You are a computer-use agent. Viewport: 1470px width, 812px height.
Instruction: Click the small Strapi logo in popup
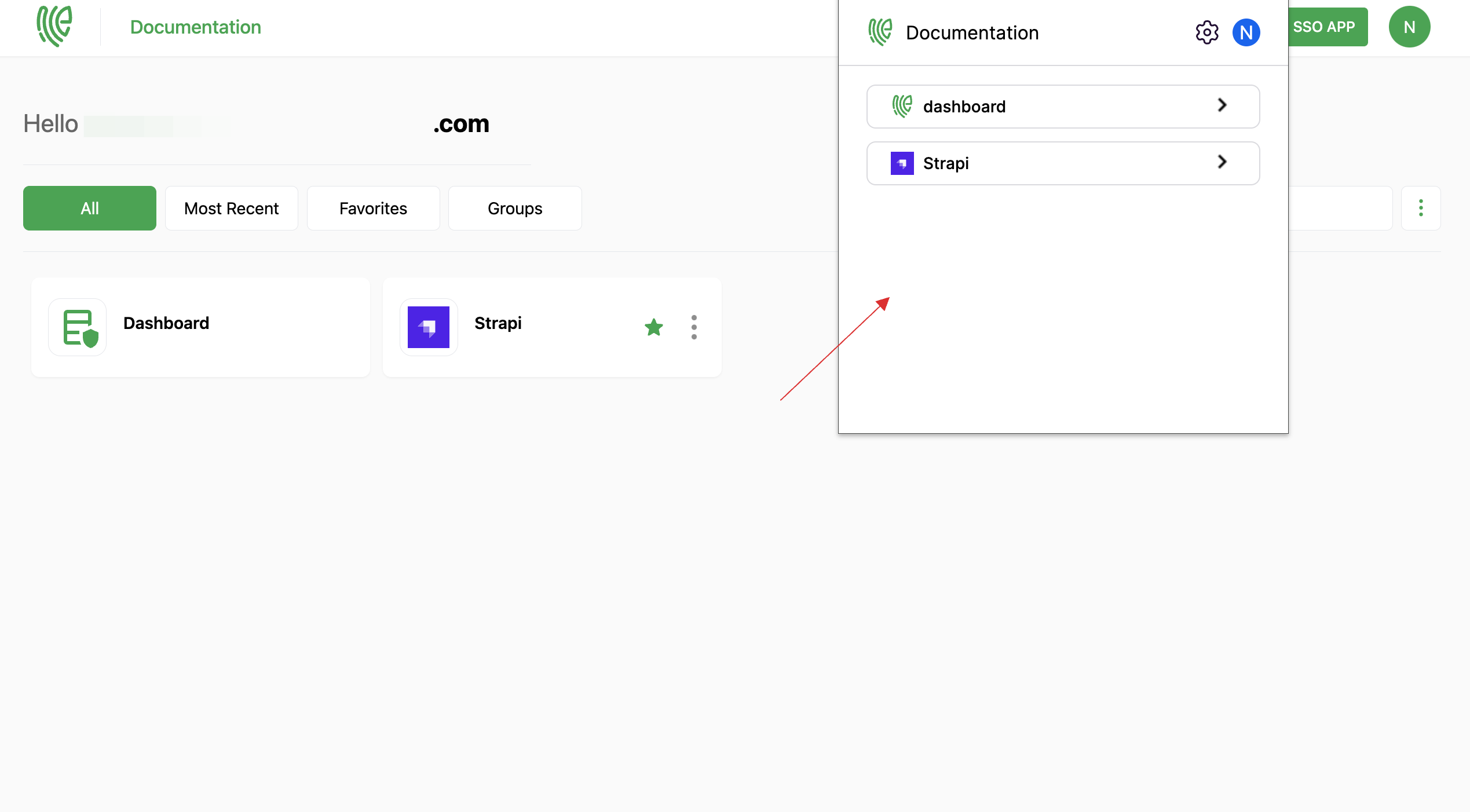coord(902,163)
